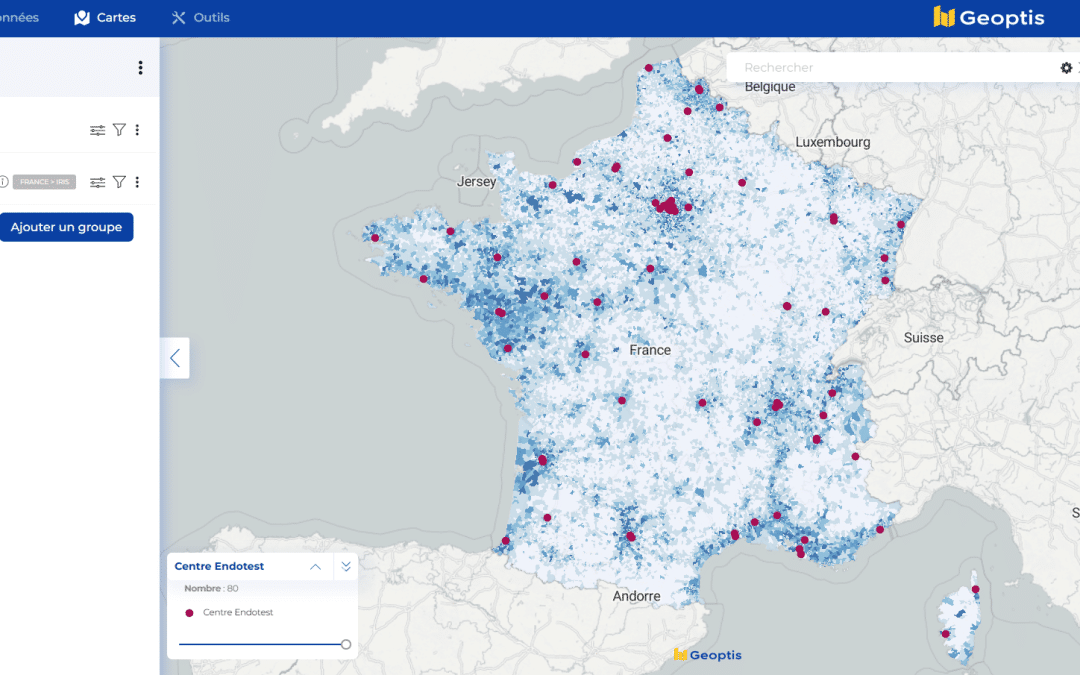Click the Belgique label on map
Screen dimensions: 1080x675
(770, 87)
